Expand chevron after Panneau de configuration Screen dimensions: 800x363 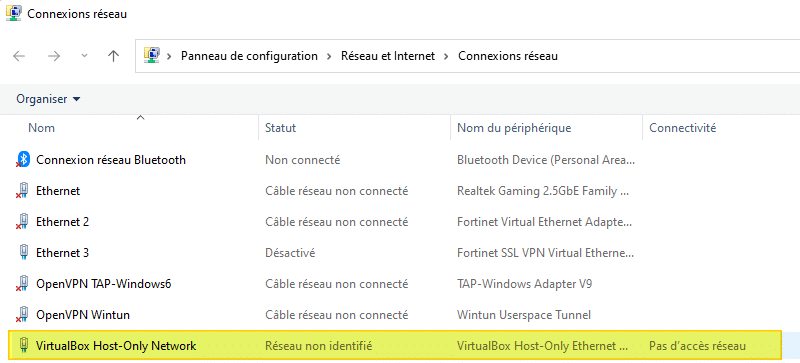(x=330, y=56)
